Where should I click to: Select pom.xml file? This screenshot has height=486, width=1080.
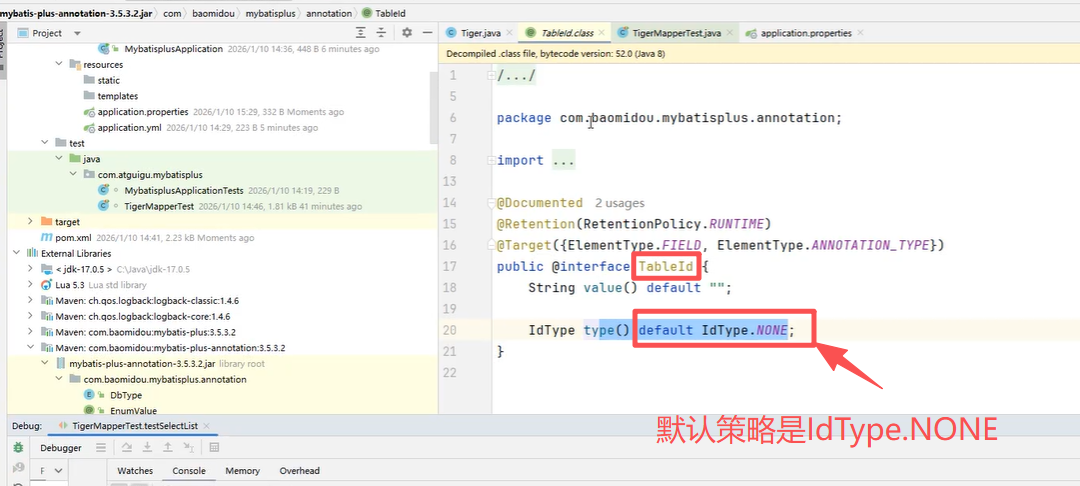tap(73, 237)
